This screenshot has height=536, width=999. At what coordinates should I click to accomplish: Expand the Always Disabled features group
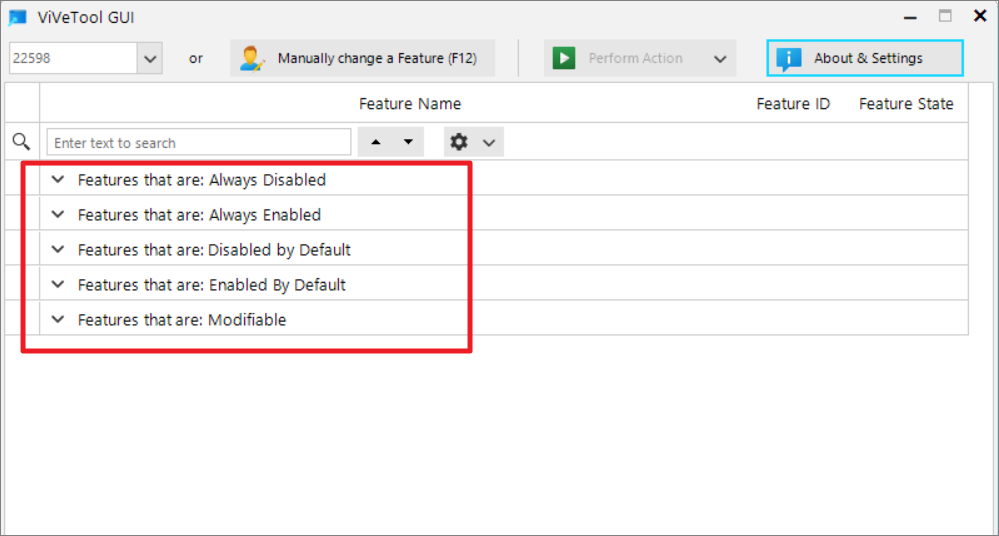pyautogui.click(x=58, y=180)
